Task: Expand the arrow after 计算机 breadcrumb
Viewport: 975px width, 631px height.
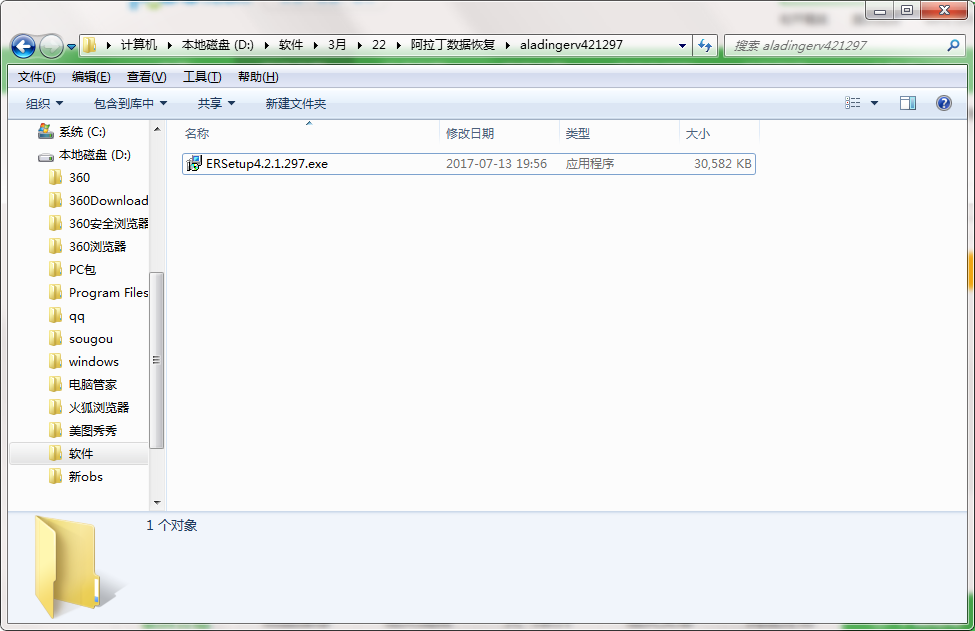Action: 169,45
